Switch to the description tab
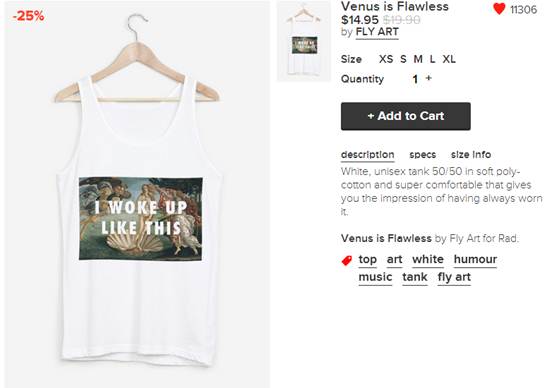The width and height of the screenshot is (559, 388). tap(368, 155)
